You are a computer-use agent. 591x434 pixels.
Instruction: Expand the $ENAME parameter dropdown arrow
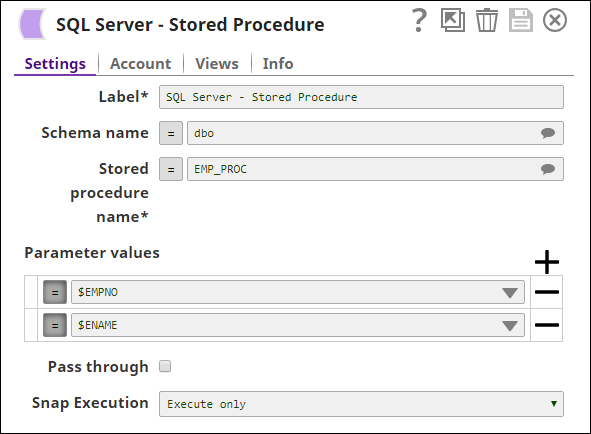[510, 325]
